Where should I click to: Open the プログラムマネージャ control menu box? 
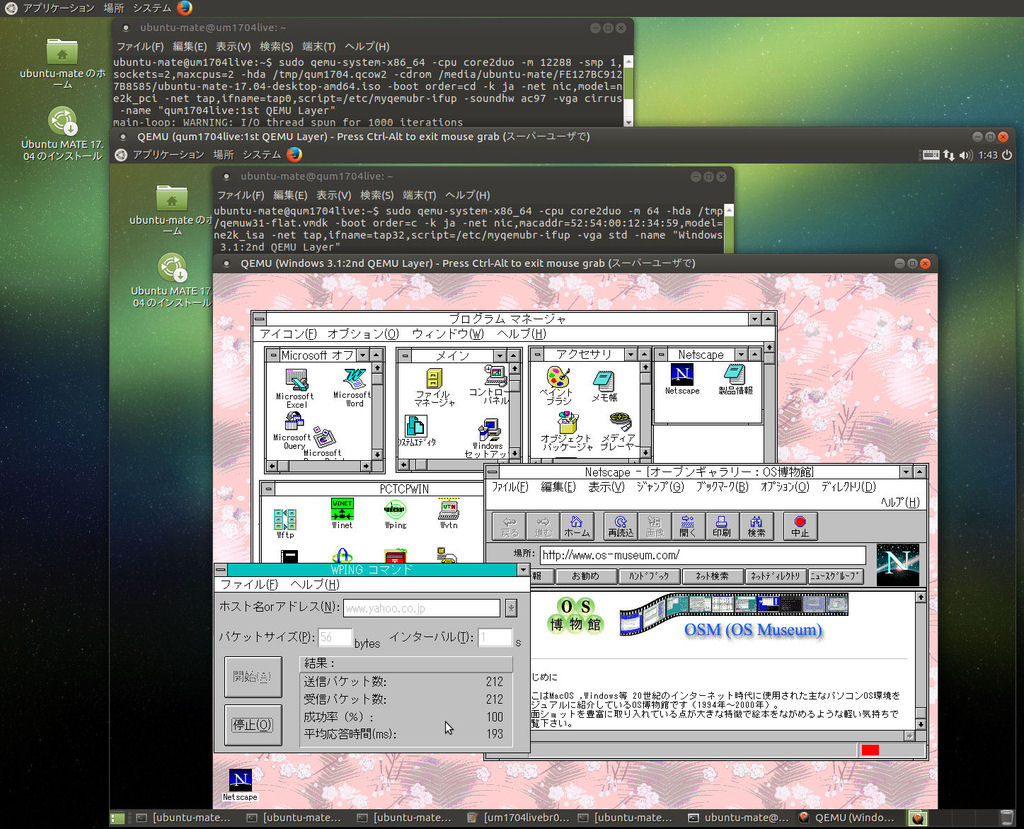pos(259,319)
